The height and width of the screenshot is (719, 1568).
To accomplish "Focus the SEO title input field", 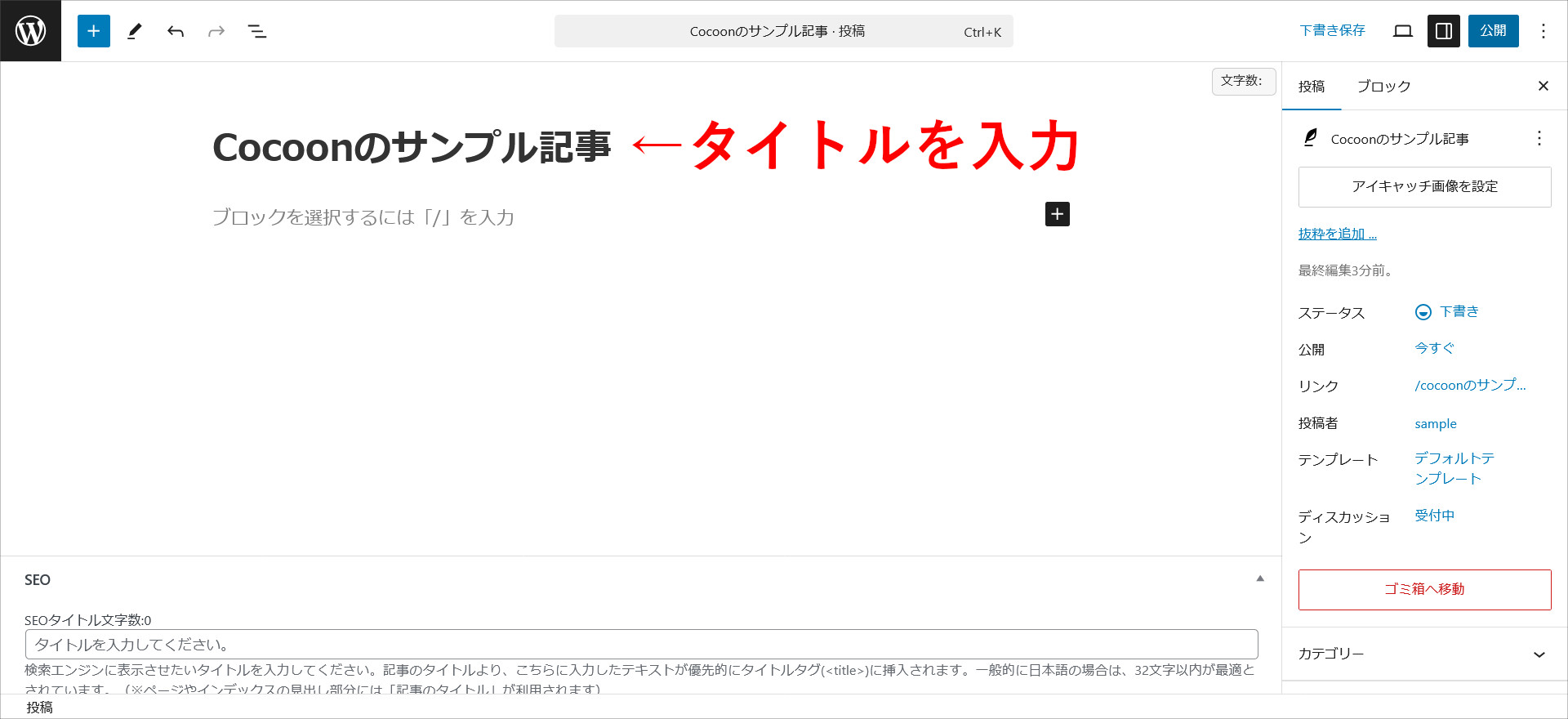I will click(642, 645).
